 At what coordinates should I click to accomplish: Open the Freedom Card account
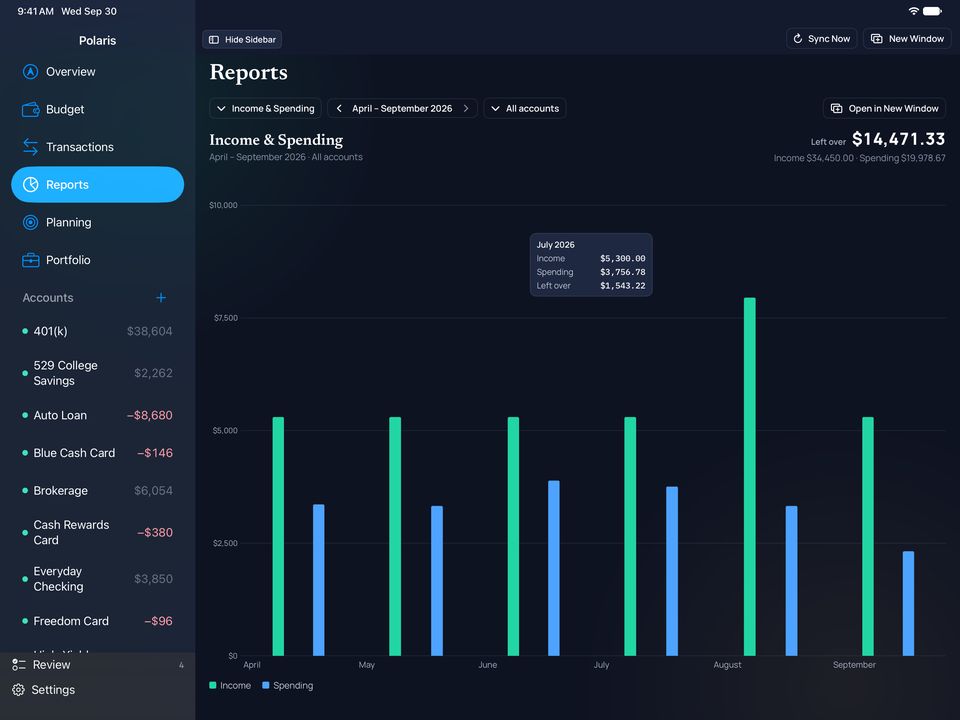coord(97,621)
